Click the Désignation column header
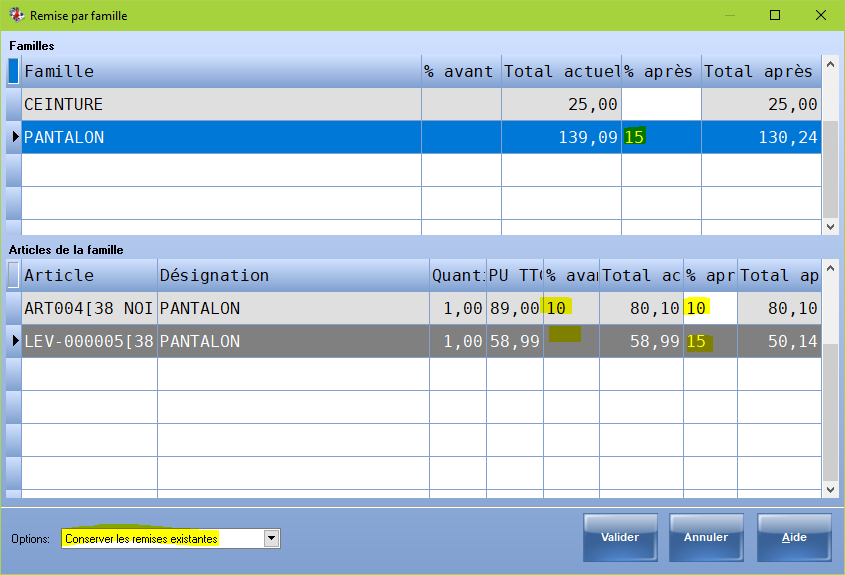The height and width of the screenshot is (575, 845). click(x=293, y=275)
